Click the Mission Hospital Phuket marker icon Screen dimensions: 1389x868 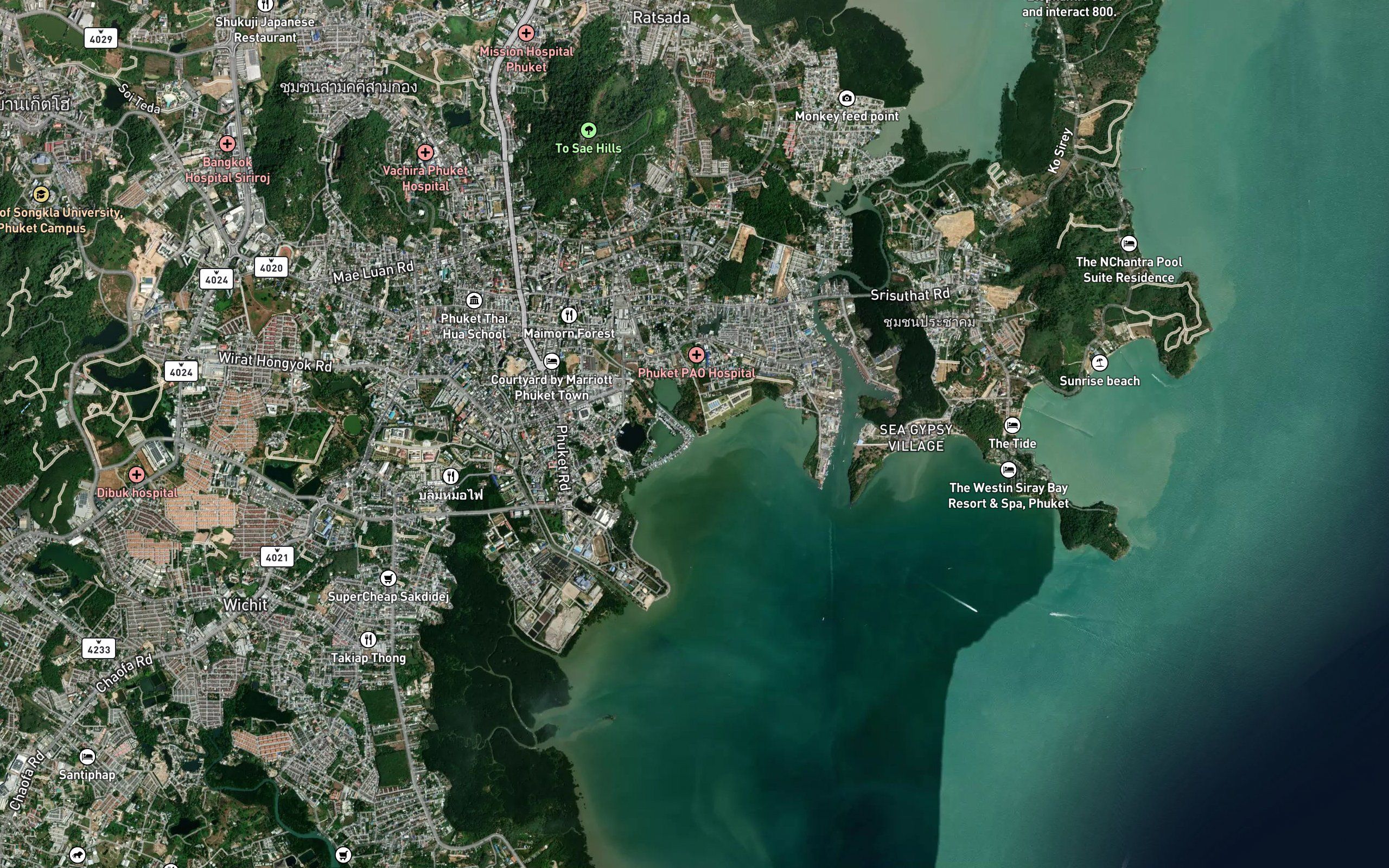point(526,33)
